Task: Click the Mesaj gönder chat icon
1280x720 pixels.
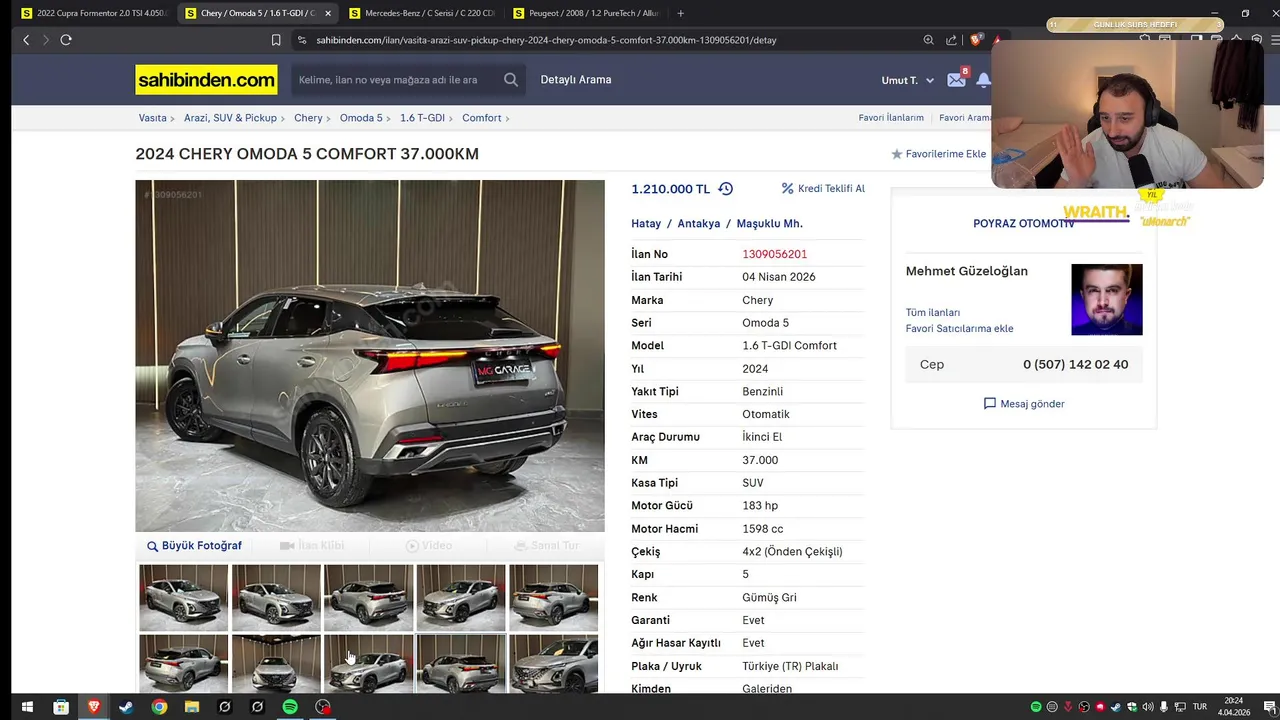Action: [x=990, y=404]
